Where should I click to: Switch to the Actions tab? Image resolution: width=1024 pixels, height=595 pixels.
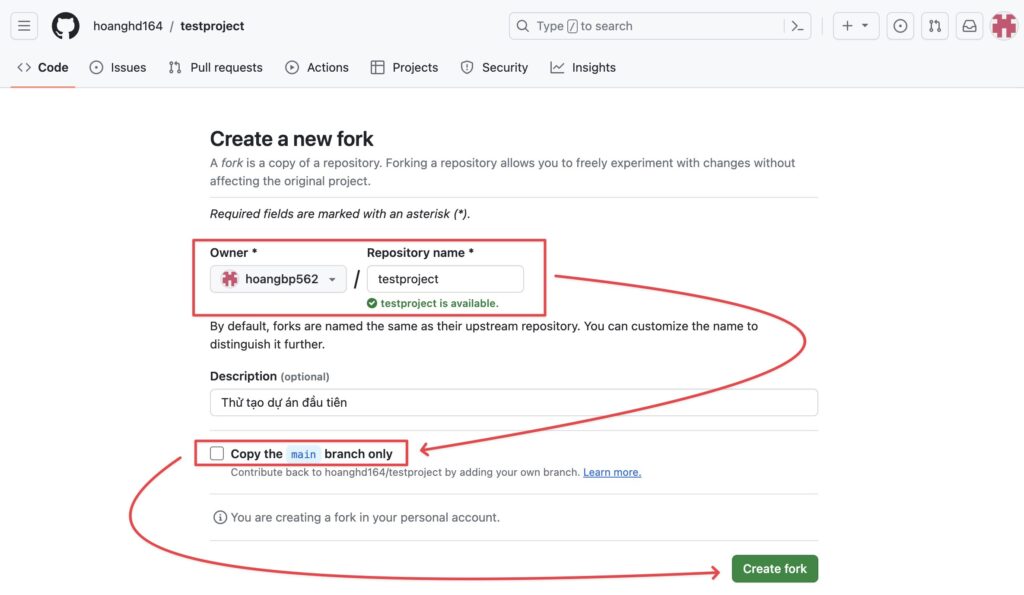[317, 67]
